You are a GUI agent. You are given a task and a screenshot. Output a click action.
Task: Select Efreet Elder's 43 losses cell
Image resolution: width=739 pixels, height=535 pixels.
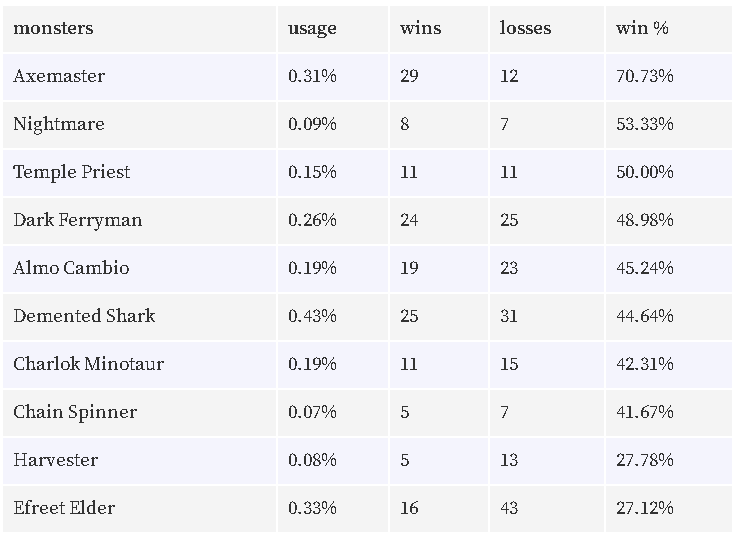pos(509,508)
